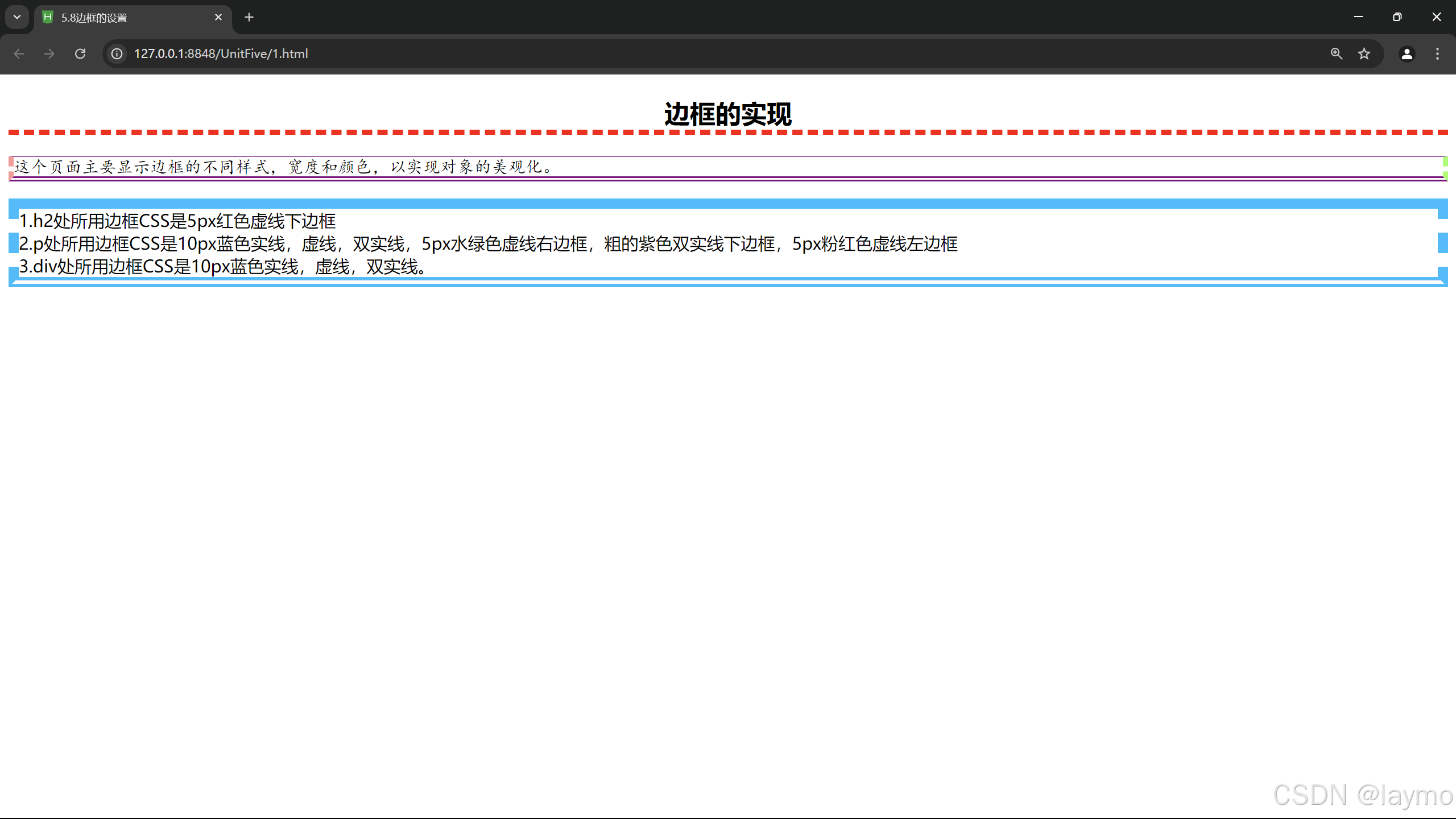Image resolution: width=1456 pixels, height=819 pixels.
Task: Click the browser forward arrow
Action: 49,53
